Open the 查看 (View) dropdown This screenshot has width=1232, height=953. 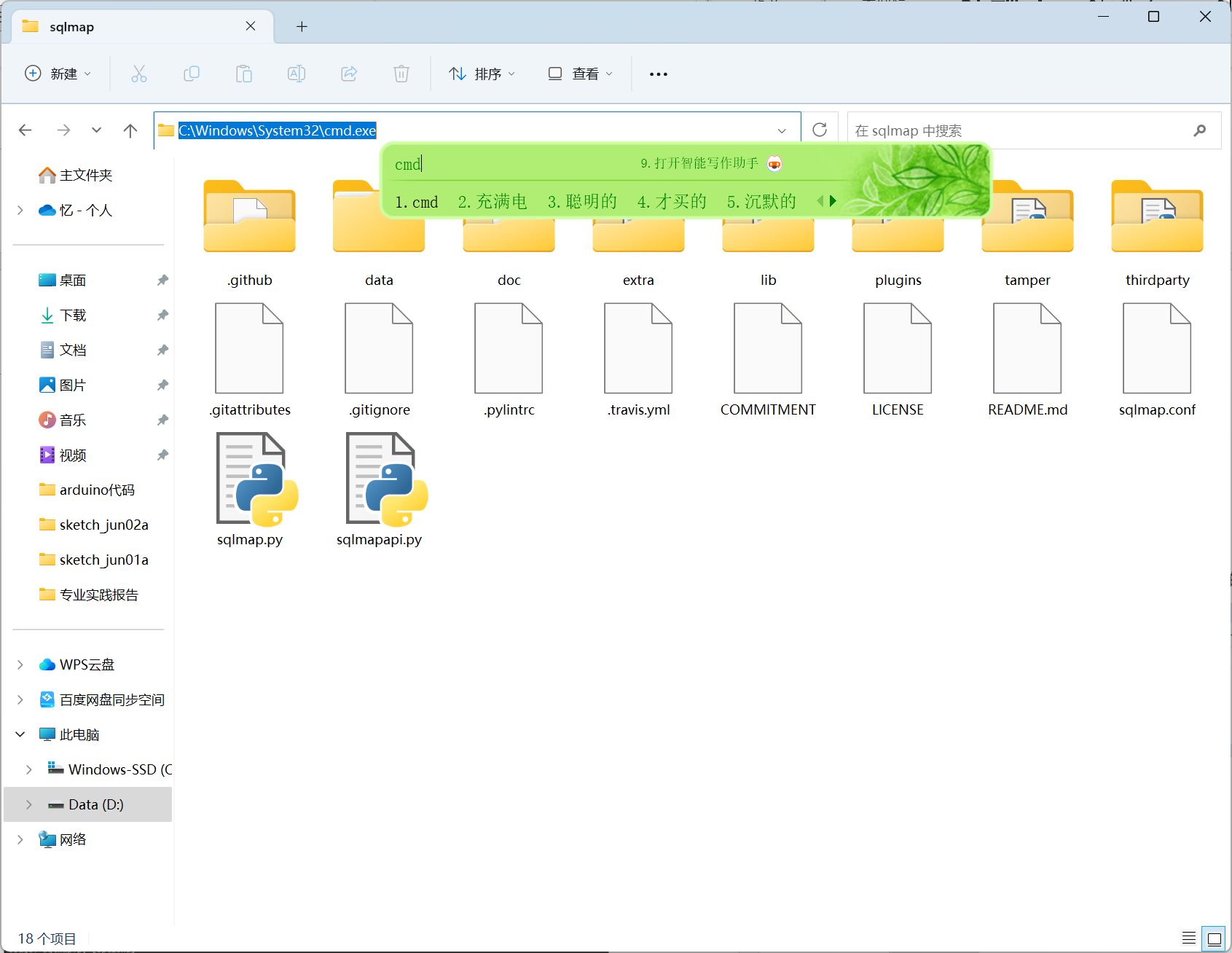pos(581,74)
